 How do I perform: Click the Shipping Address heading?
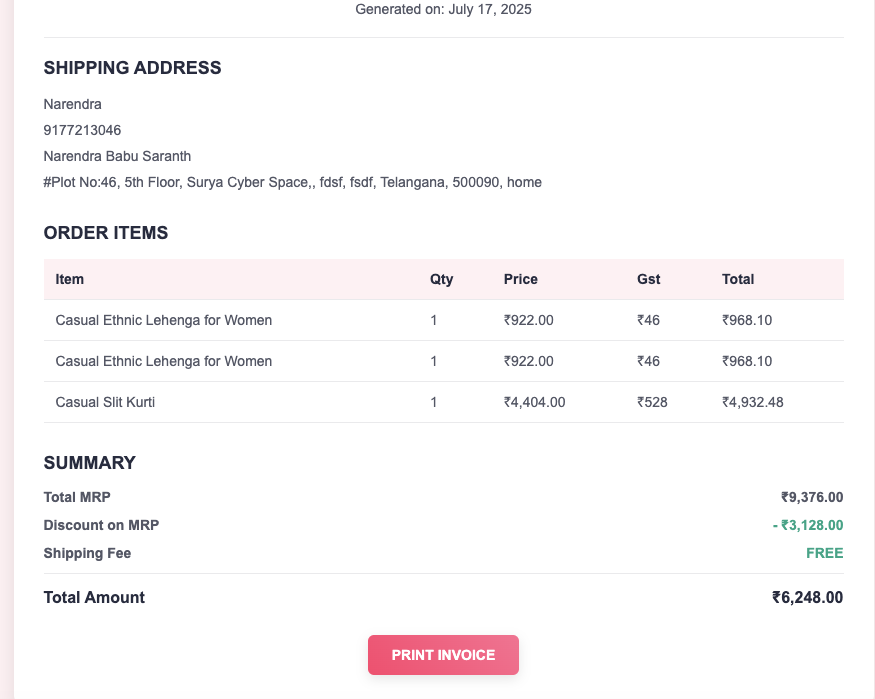pyautogui.click(x=132, y=68)
